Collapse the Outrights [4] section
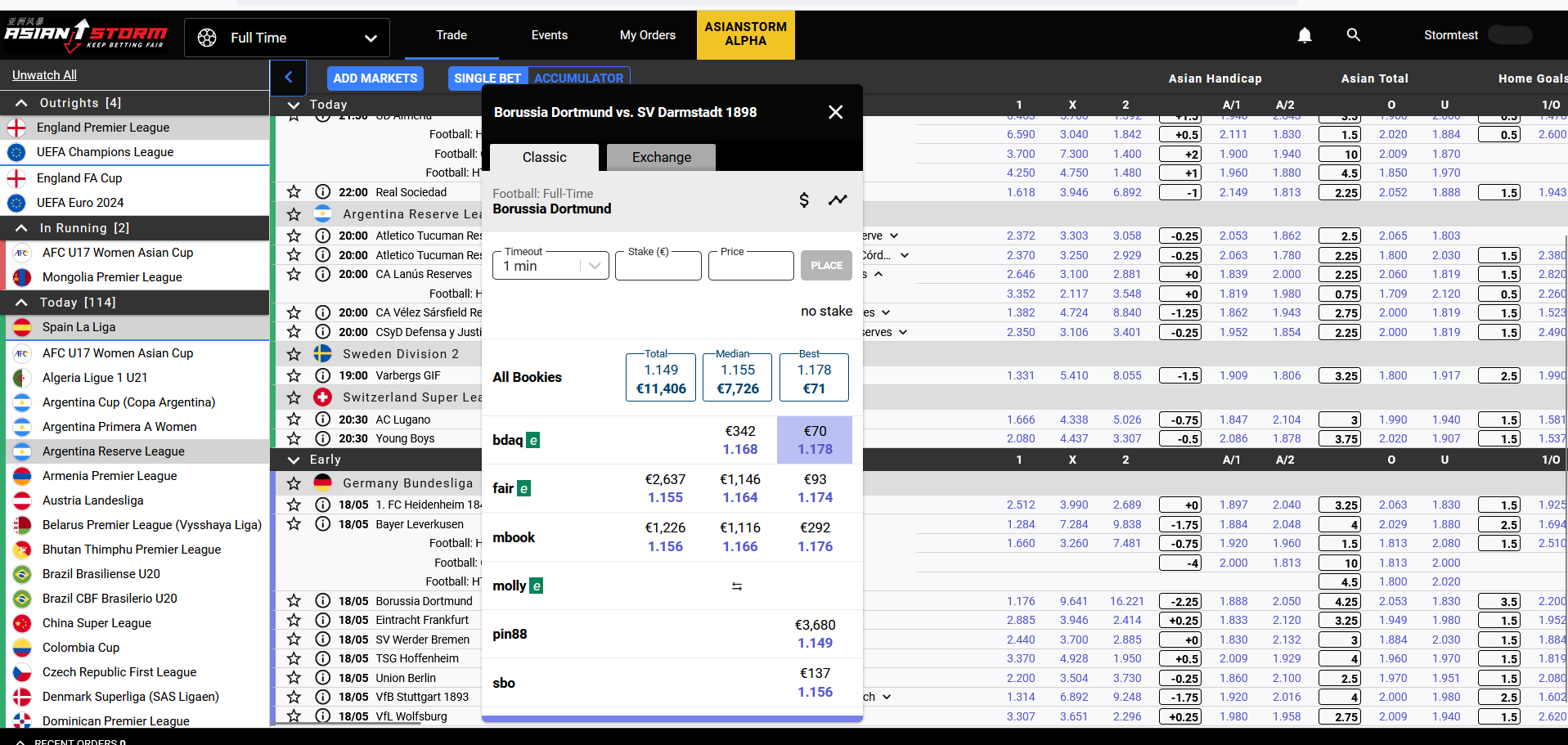1568x745 pixels. pos(21,103)
